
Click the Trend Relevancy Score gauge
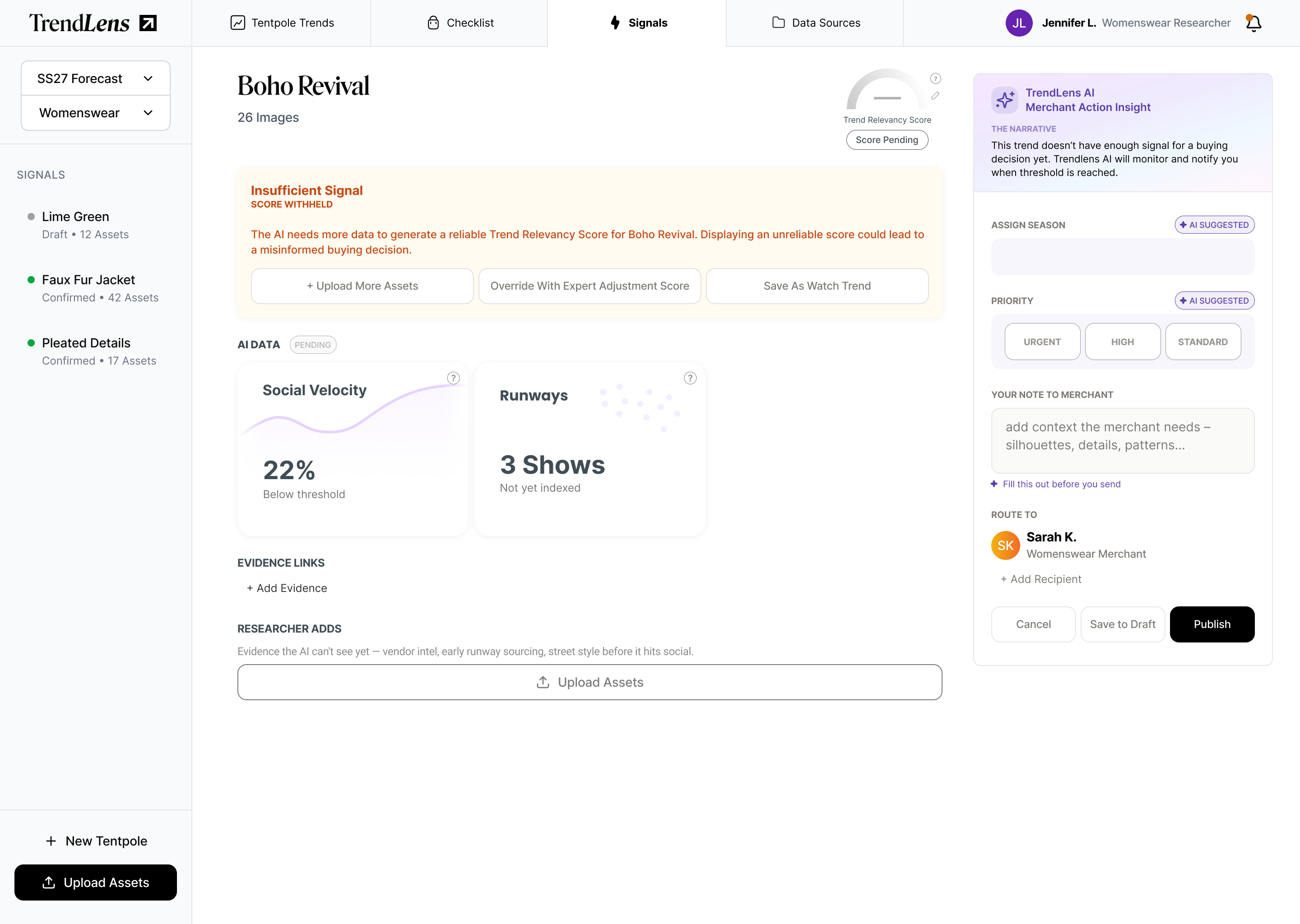[886, 91]
